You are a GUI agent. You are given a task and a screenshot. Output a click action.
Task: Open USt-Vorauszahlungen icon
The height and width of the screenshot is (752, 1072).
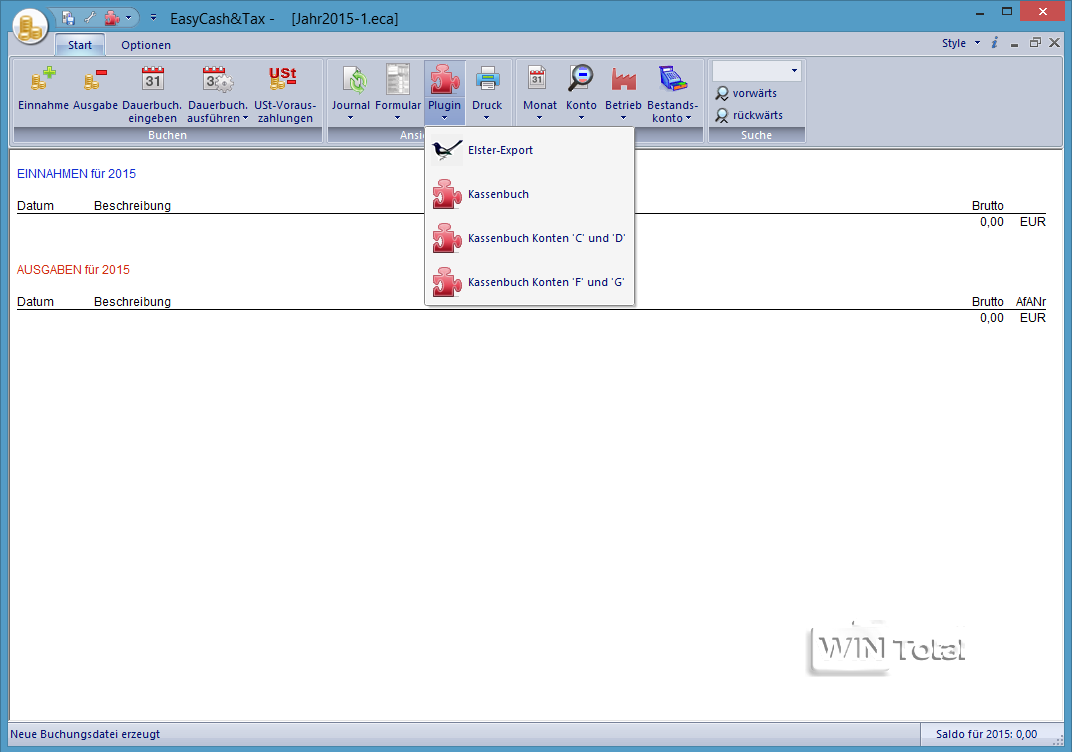pyautogui.click(x=282, y=79)
